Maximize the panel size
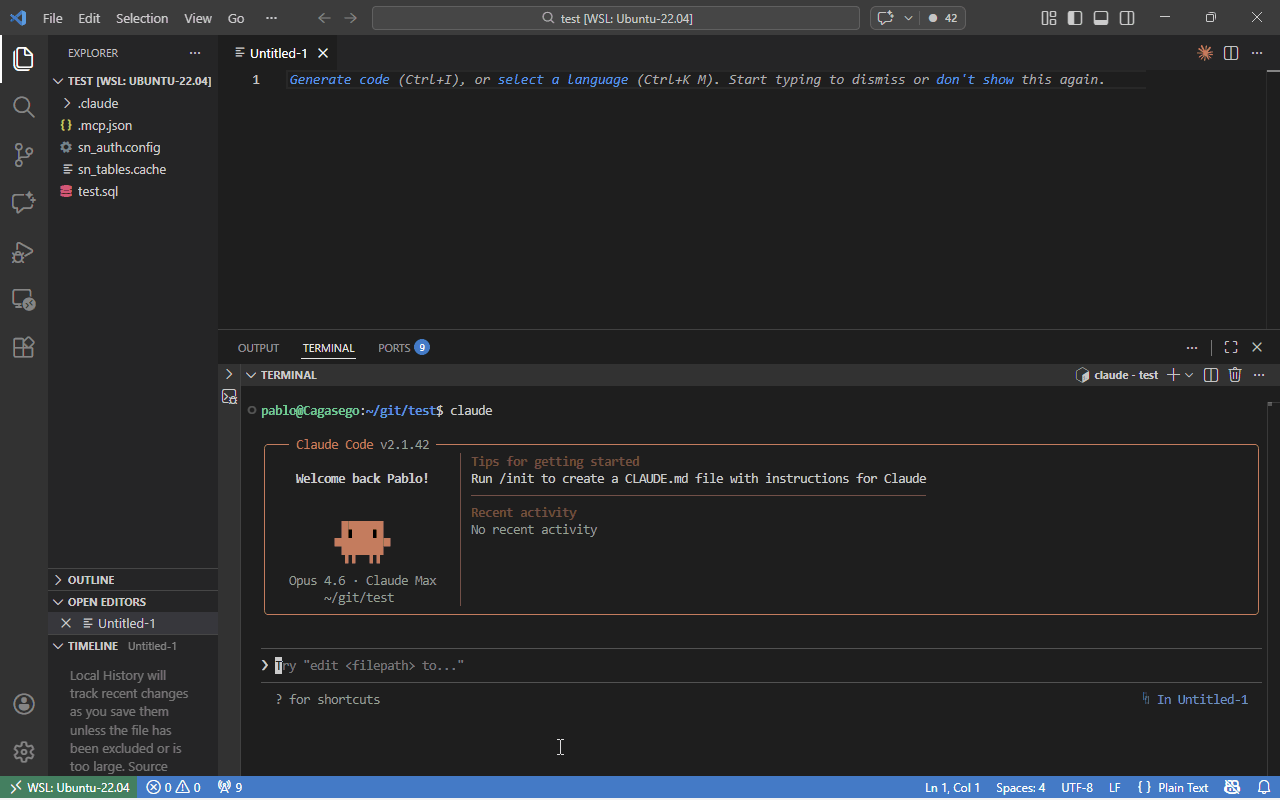 [x=1231, y=347]
